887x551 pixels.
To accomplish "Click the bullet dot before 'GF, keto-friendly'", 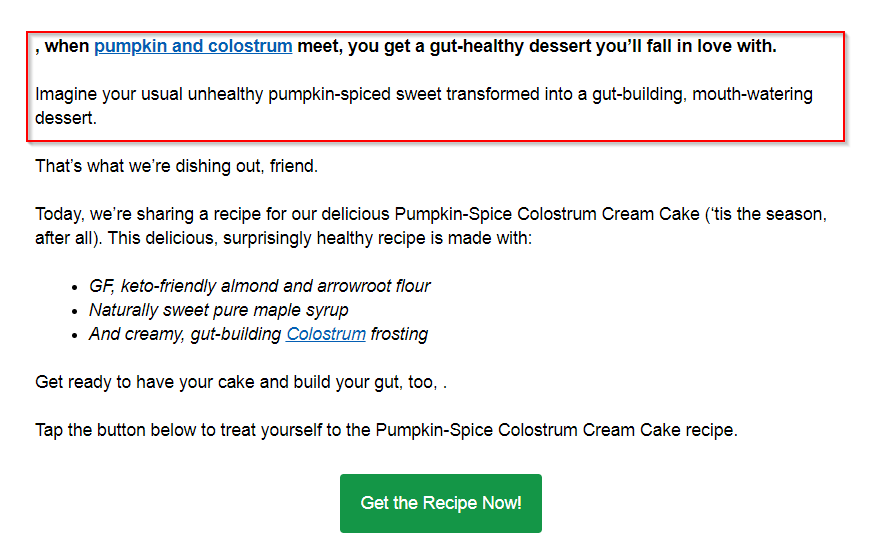I will coord(75,288).
